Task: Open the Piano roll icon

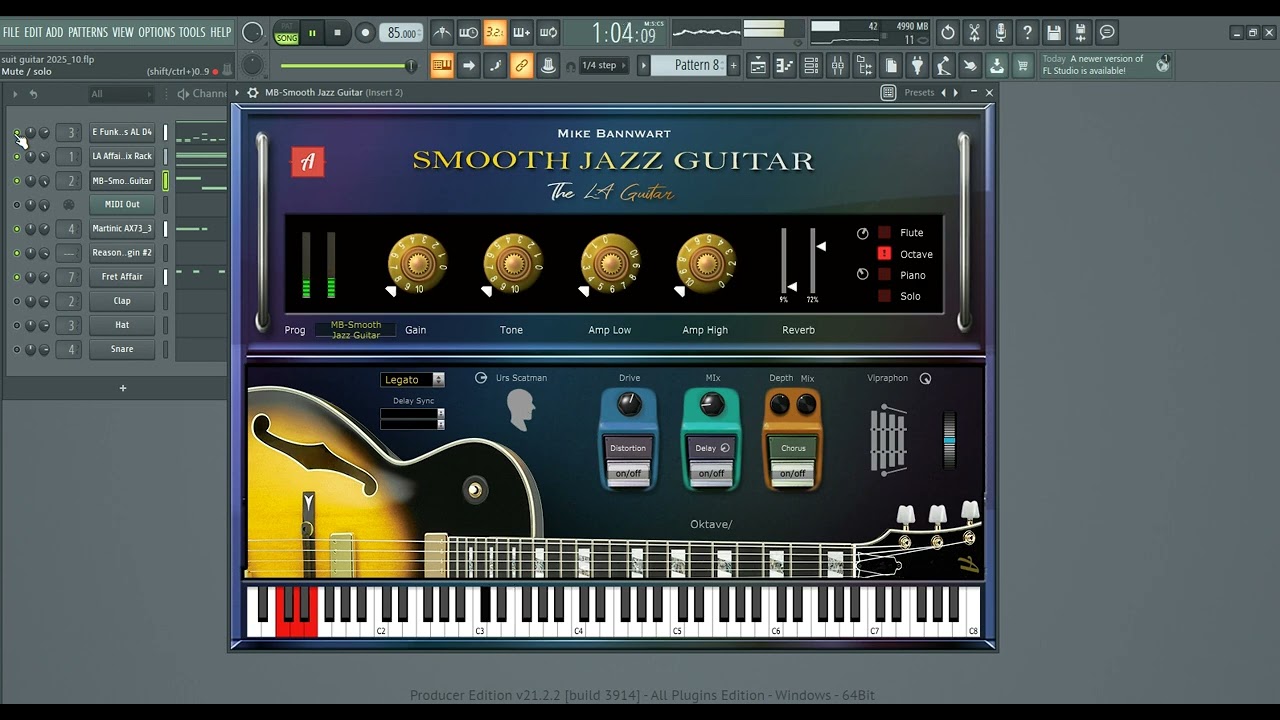Action: click(785, 66)
